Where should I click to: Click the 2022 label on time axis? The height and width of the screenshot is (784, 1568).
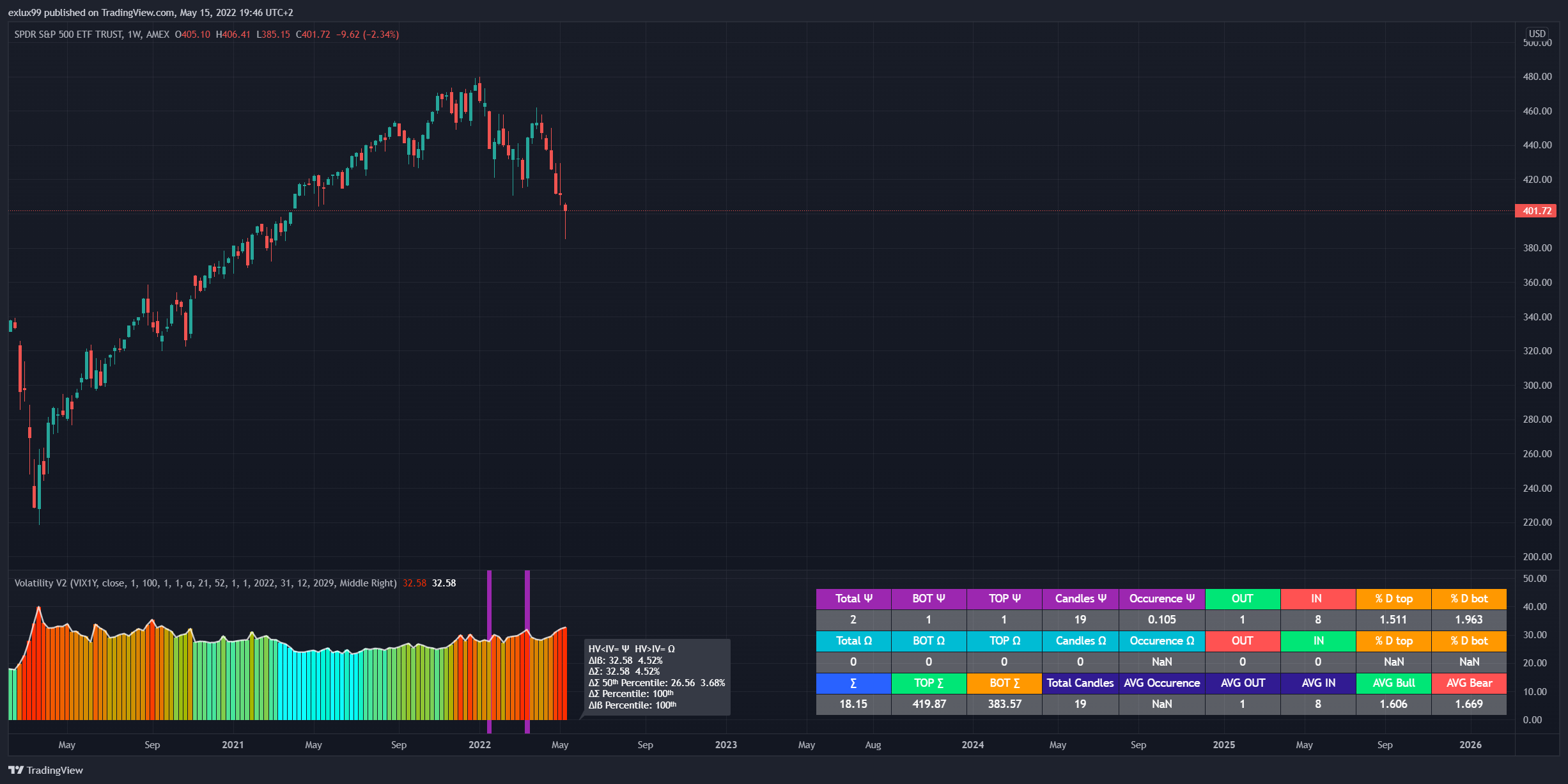click(x=479, y=745)
